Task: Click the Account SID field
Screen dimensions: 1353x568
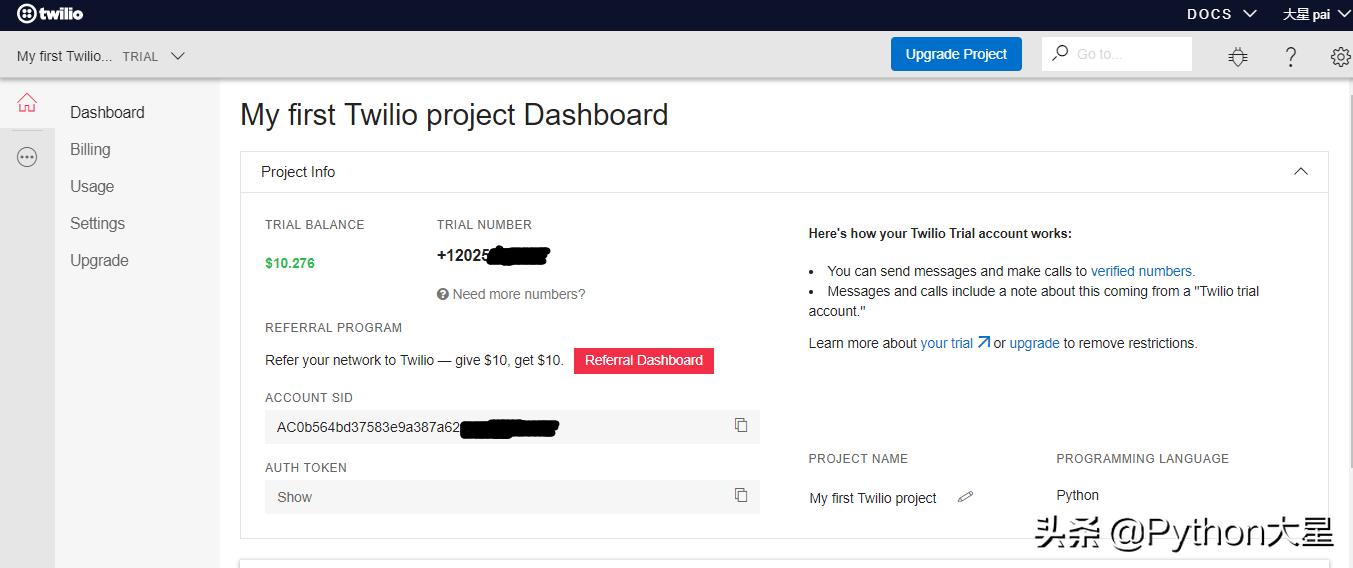Action: pyautogui.click(x=512, y=427)
